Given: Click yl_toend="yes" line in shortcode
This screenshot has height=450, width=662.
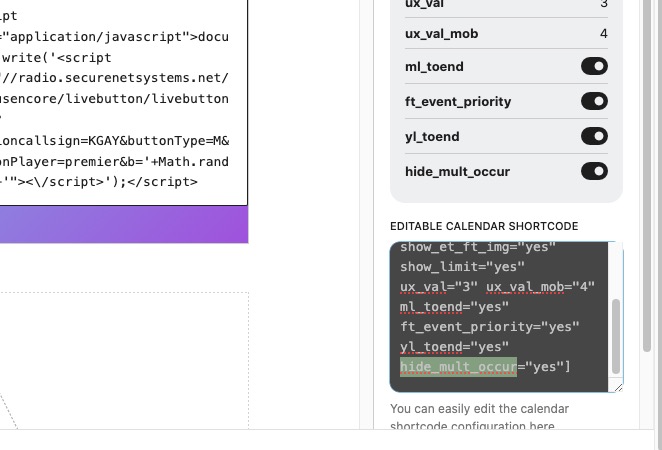Looking at the screenshot, I should tap(454, 347).
